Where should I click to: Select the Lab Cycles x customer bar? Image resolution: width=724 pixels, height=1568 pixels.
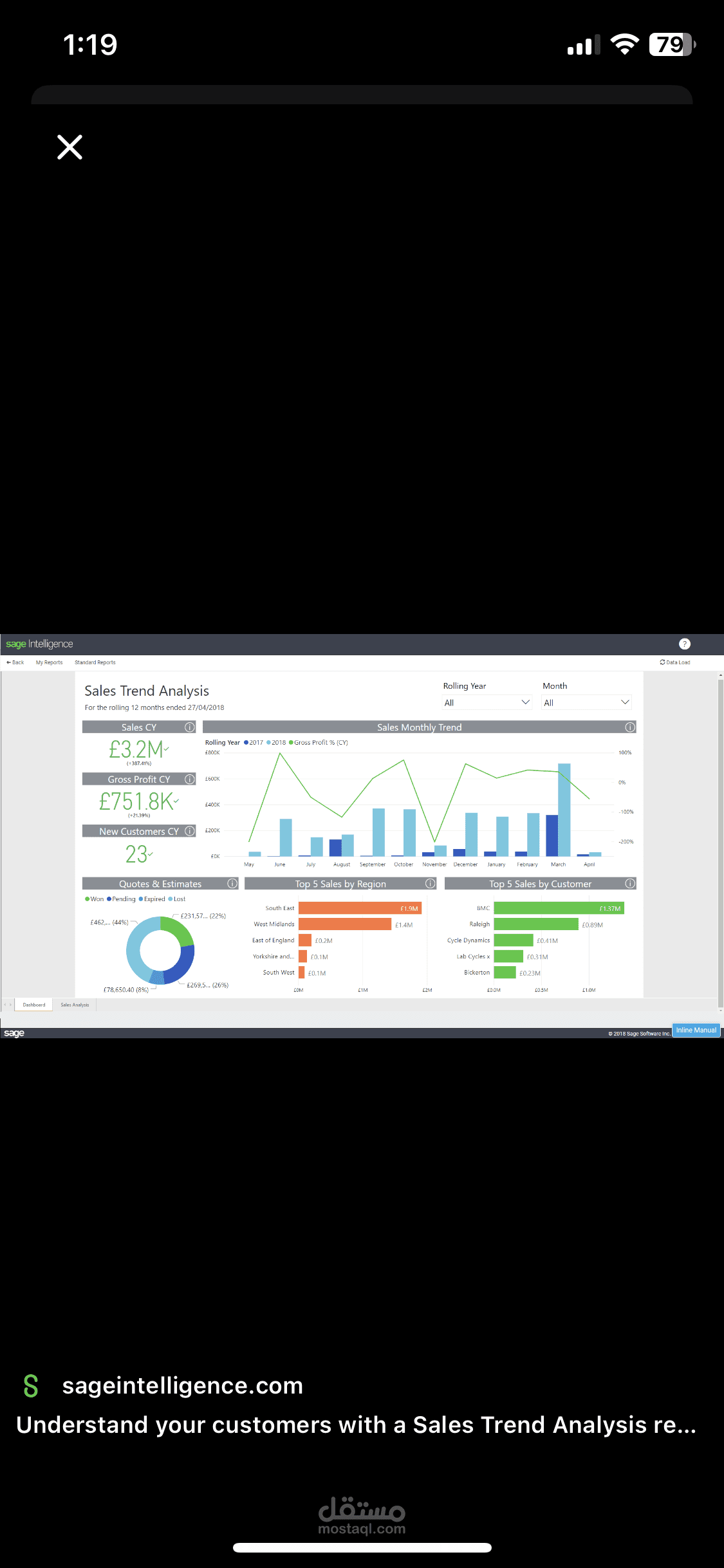508,957
